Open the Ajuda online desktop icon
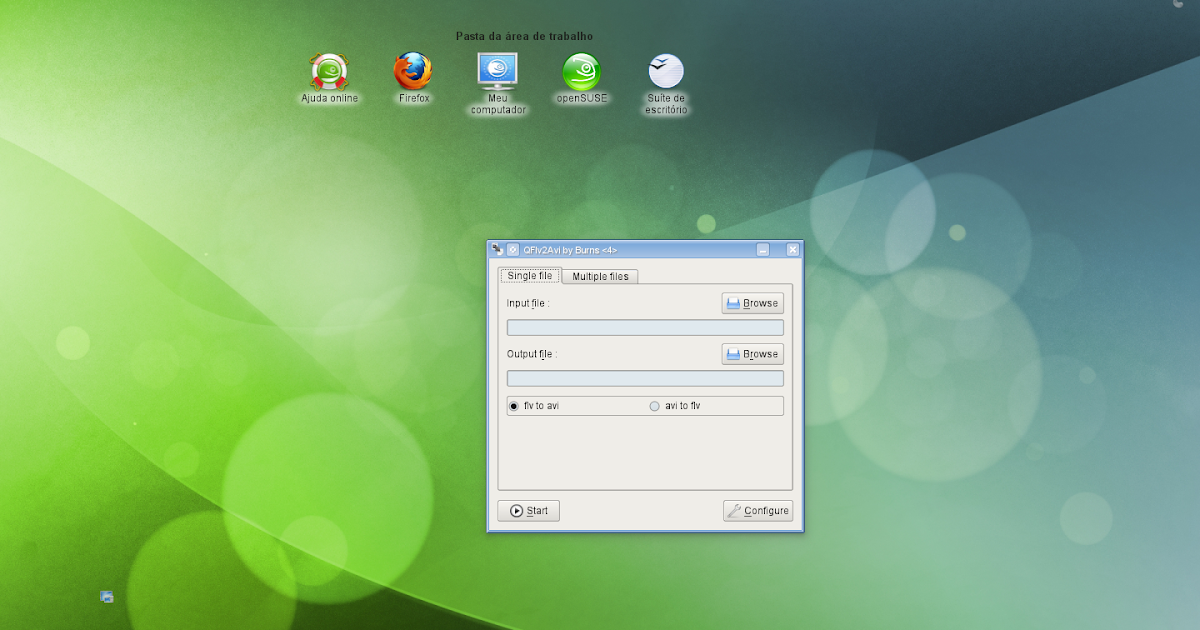Image resolution: width=1200 pixels, height=630 pixels. click(x=329, y=79)
